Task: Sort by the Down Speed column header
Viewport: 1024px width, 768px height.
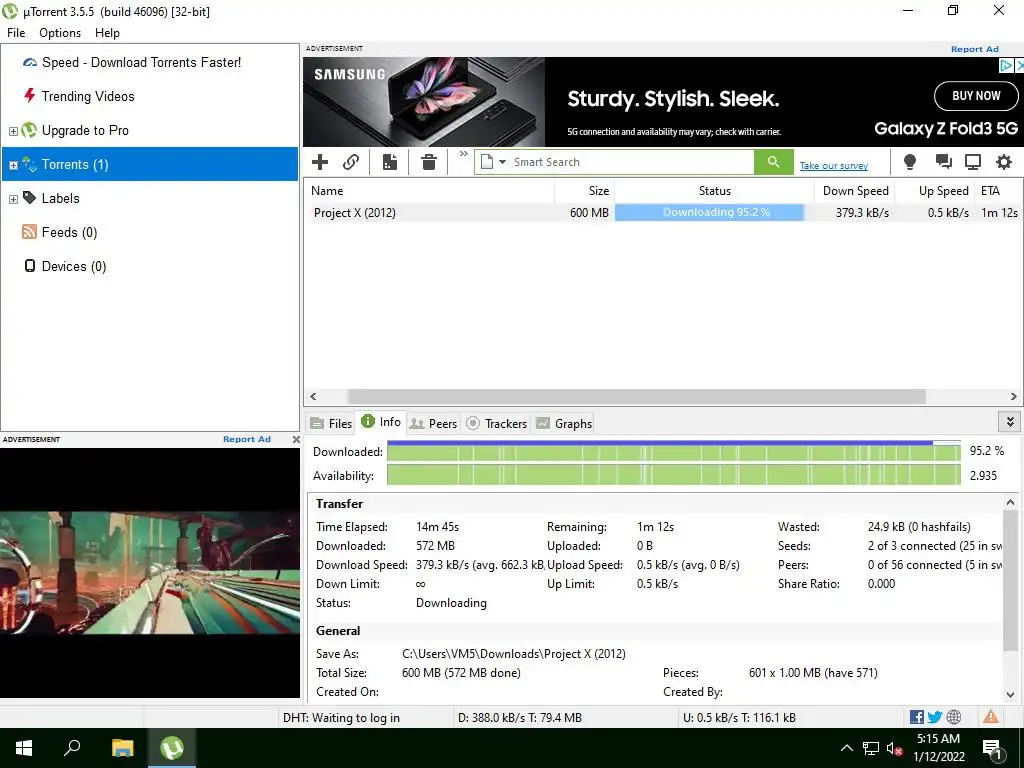Action: 854,191
